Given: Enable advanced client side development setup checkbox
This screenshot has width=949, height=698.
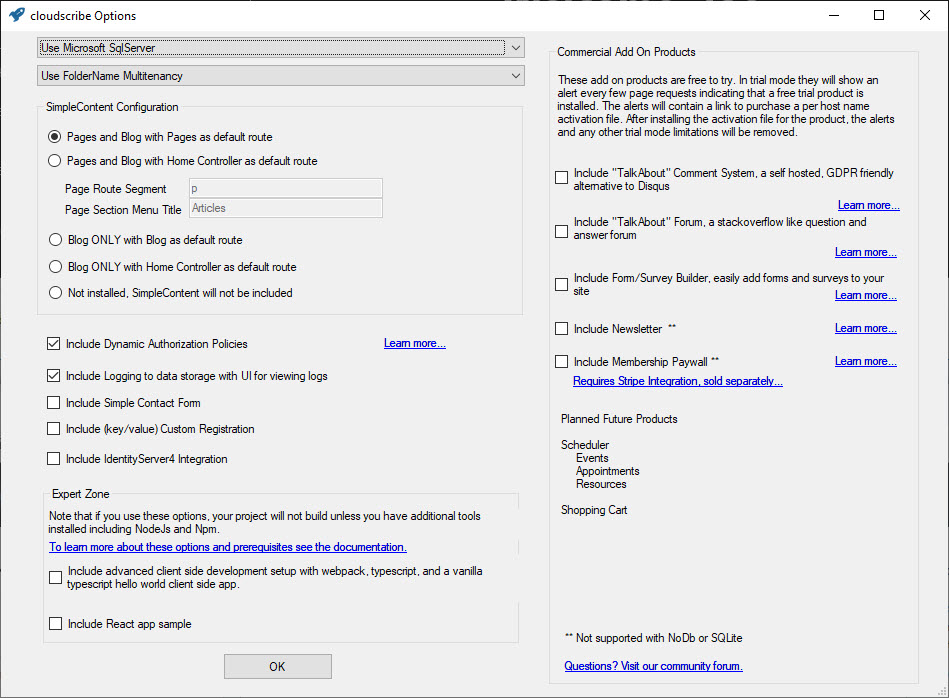Looking at the screenshot, I should (55, 578).
